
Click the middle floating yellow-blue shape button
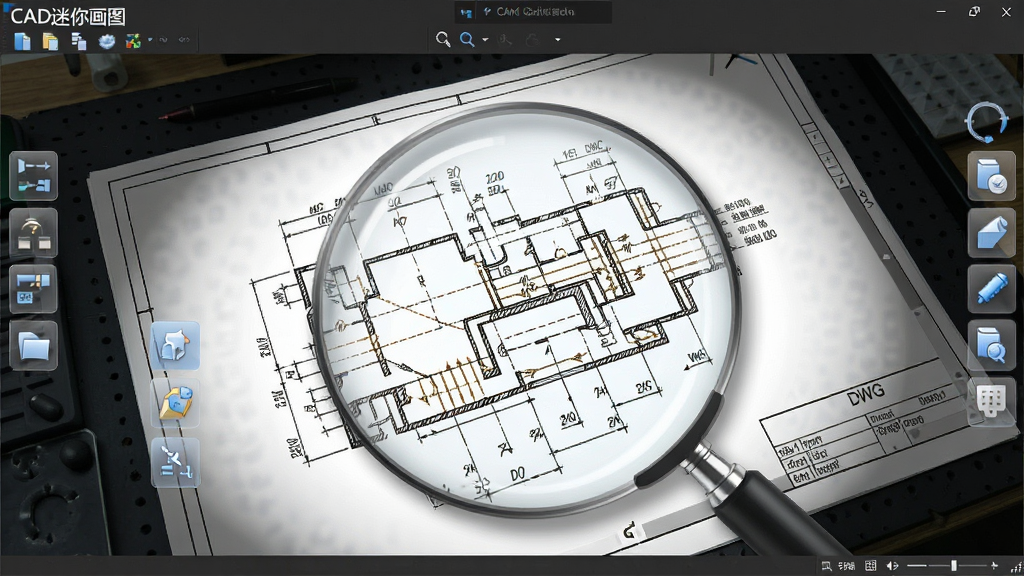(176, 403)
